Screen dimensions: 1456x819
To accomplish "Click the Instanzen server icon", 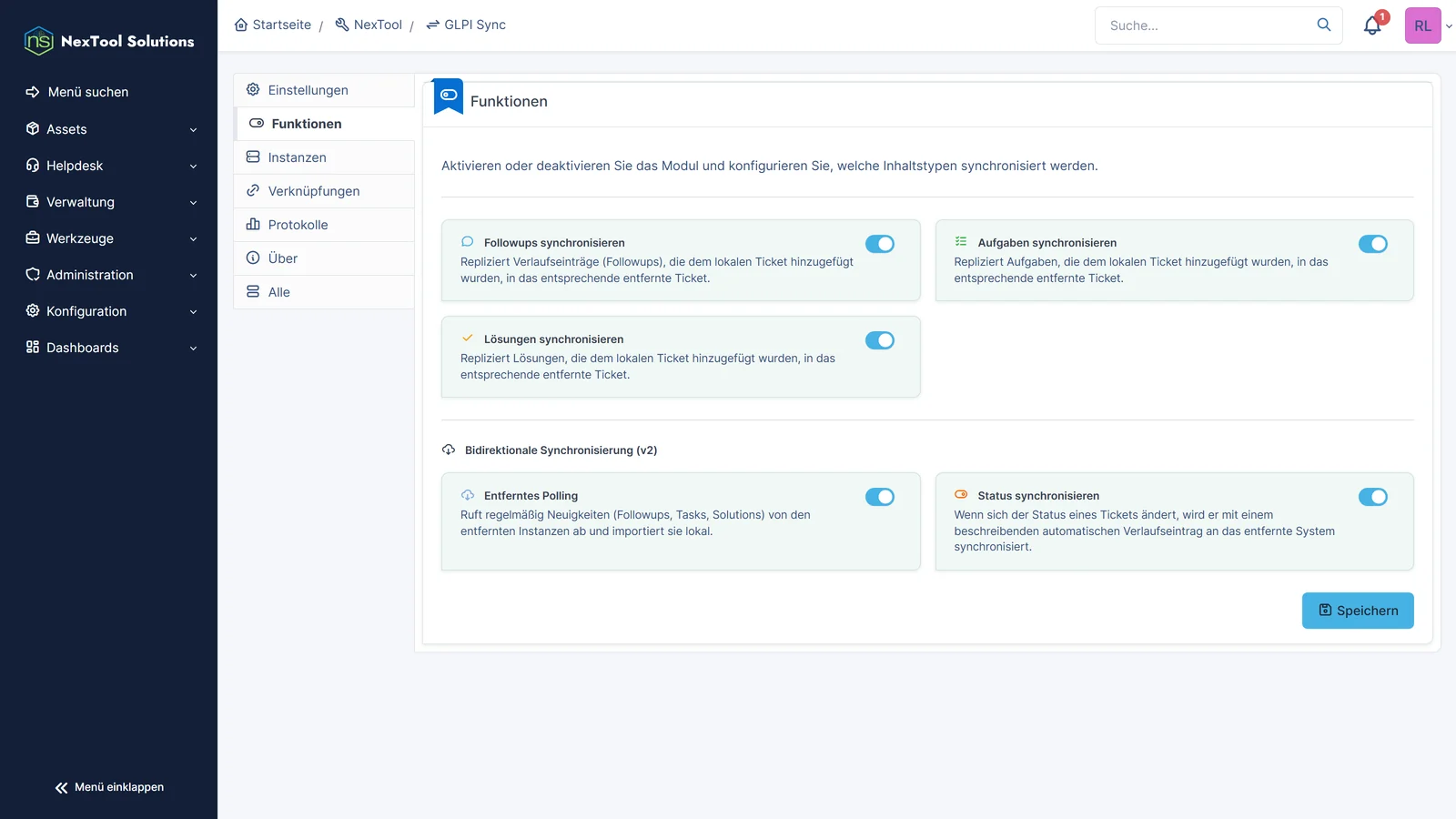I will coord(253,157).
